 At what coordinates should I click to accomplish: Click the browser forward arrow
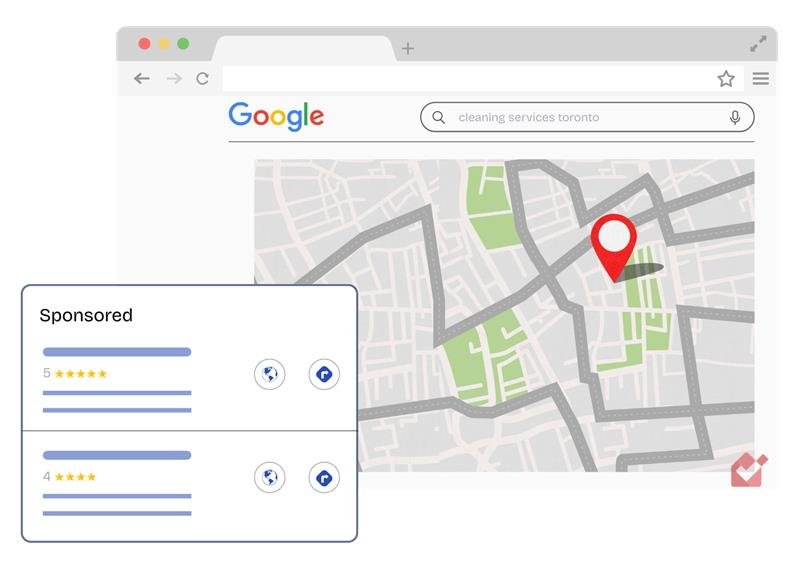tap(174, 79)
